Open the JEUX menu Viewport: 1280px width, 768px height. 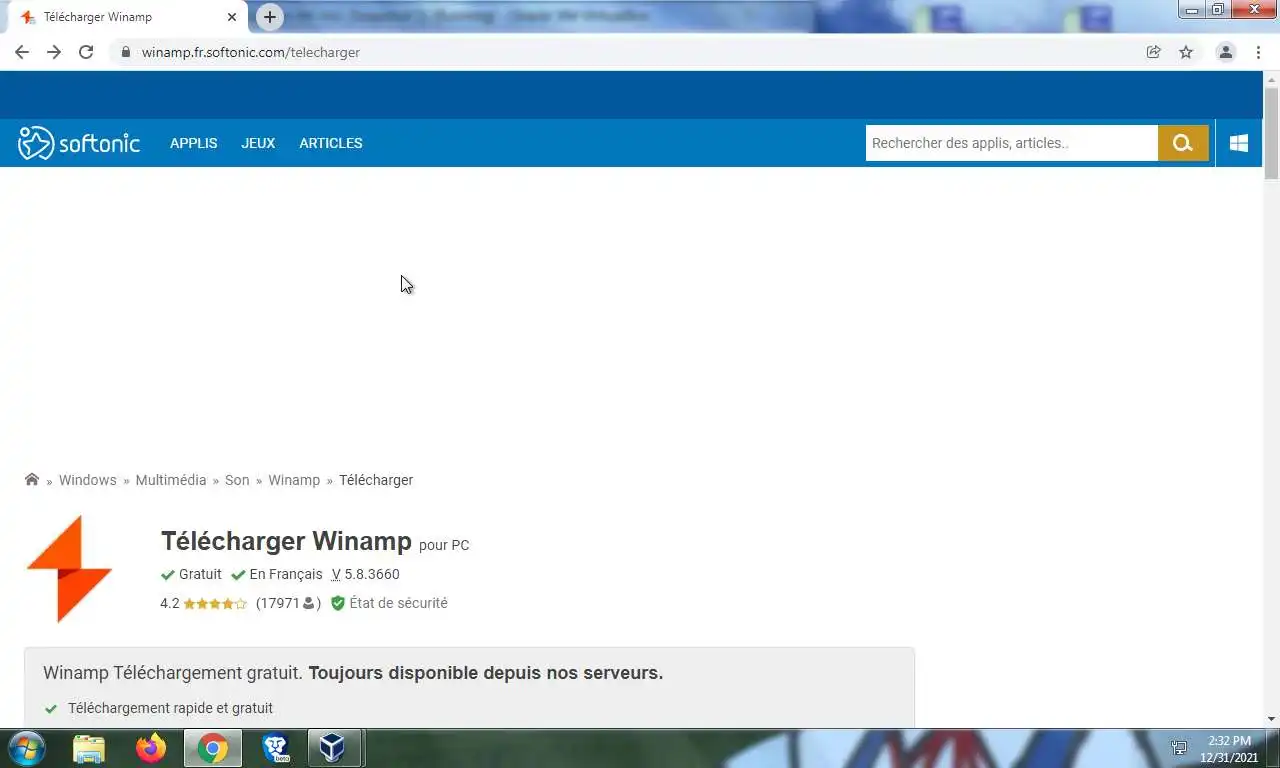(258, 143)
